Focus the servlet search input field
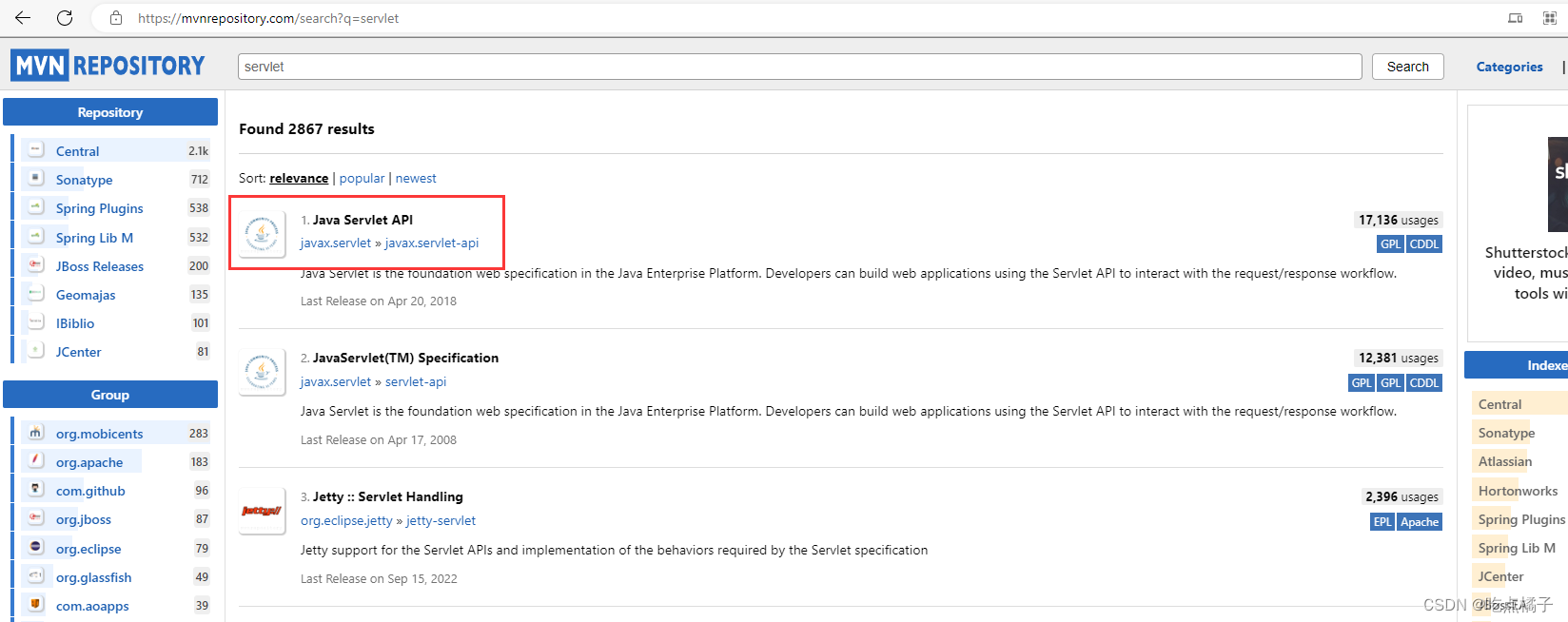1568x622 pixels. coord(799,67)
